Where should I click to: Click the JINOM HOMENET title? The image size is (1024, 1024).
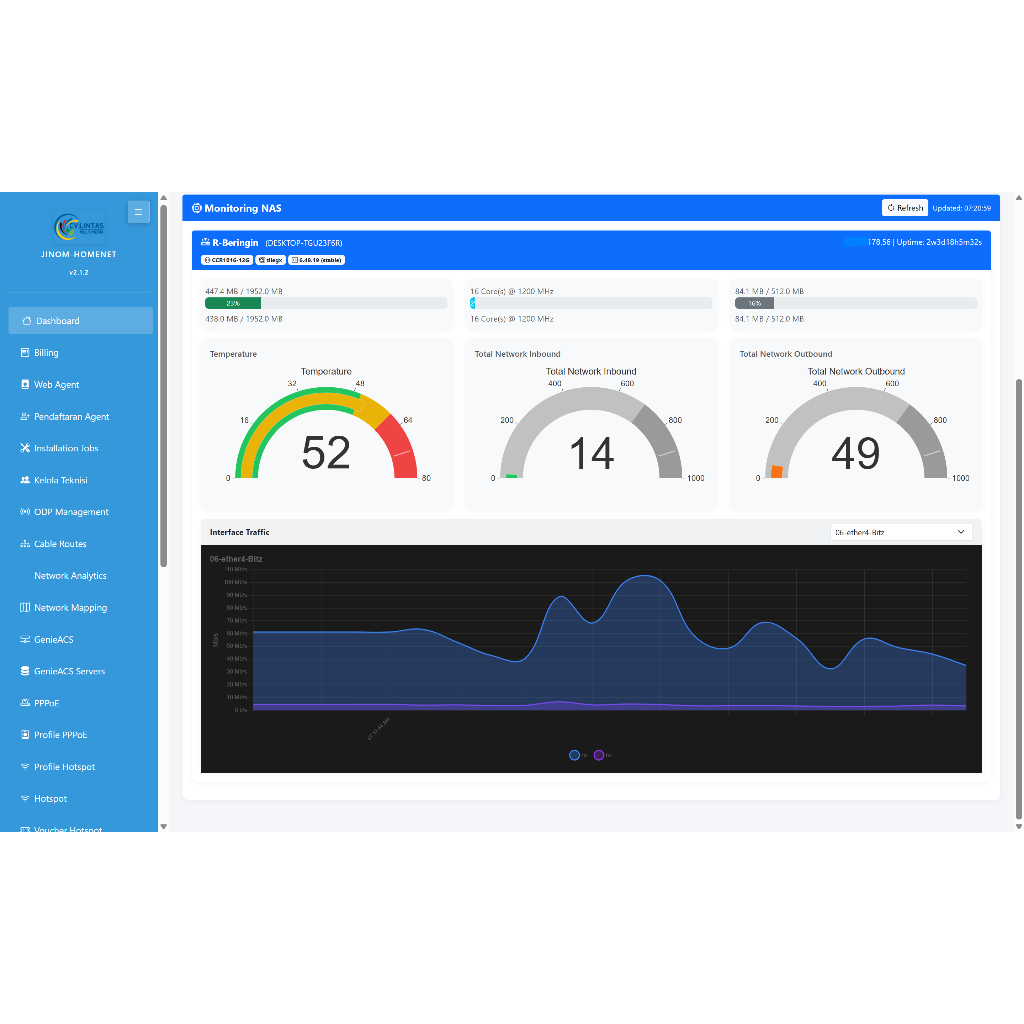(x=79, y=254)
